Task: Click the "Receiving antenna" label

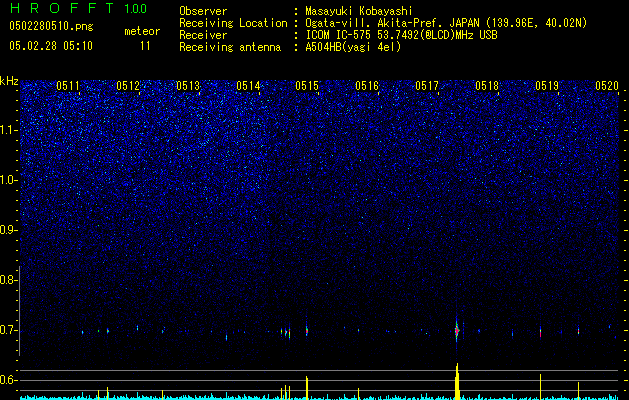Action: click(x=230, y=47)
